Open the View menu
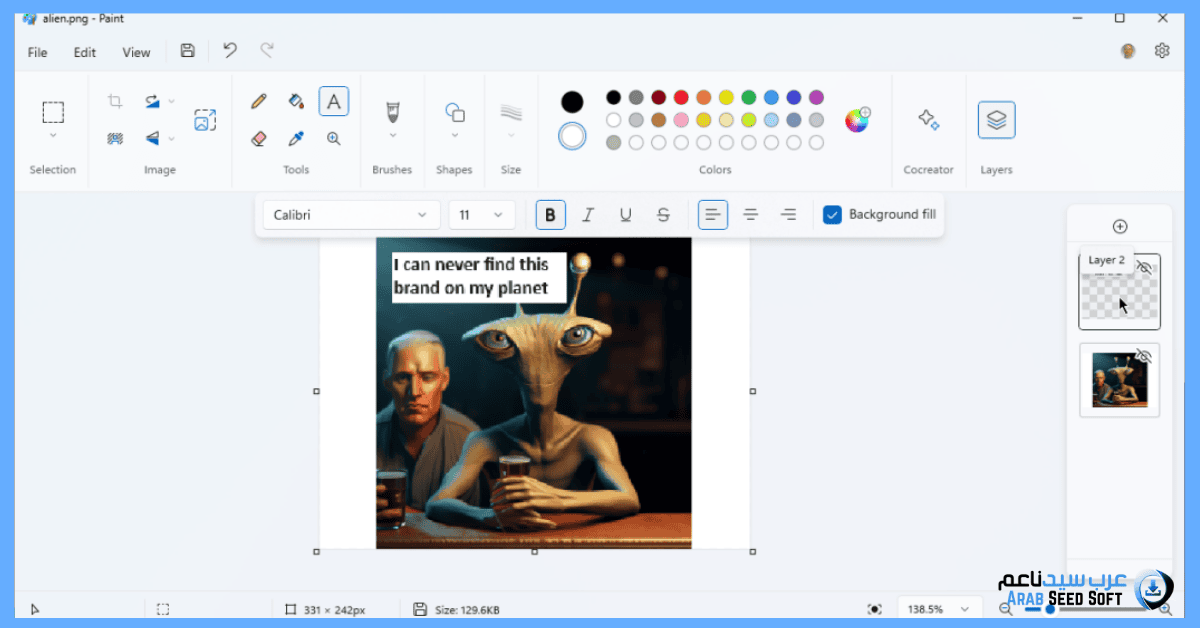The height and width of the screenshot is (628, 1200). [x=136, y=52]
